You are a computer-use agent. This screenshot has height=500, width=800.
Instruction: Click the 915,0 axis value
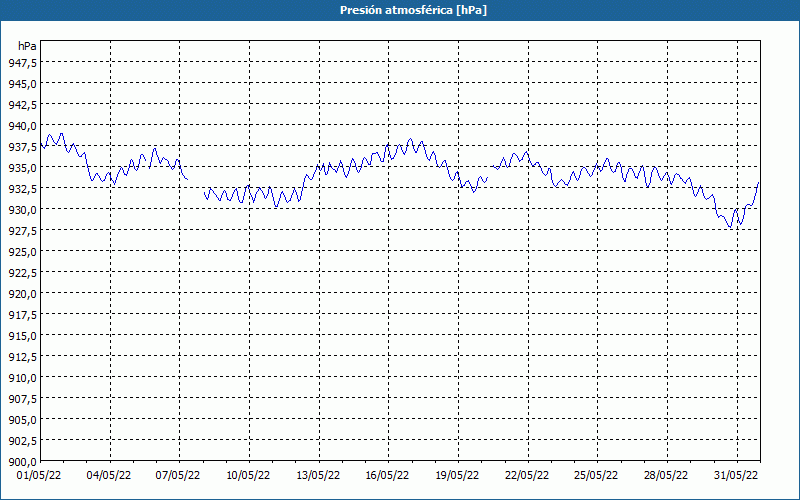(x=22, y=336)
